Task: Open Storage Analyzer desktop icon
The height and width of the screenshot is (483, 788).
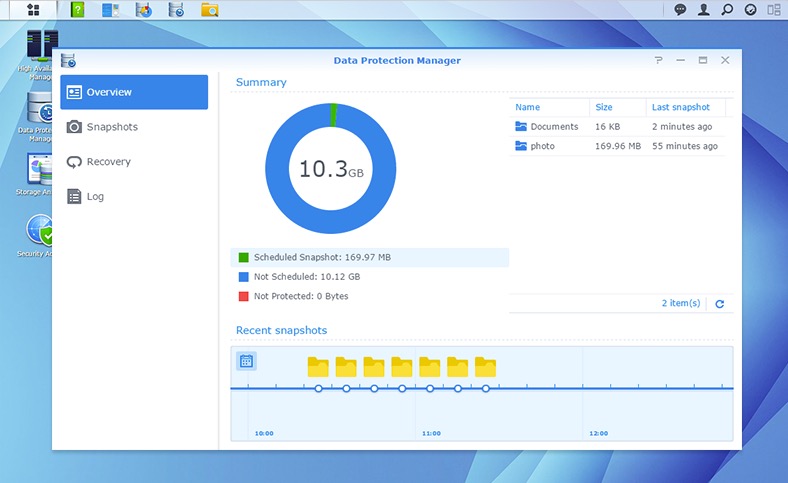Action: click(38, 175)
